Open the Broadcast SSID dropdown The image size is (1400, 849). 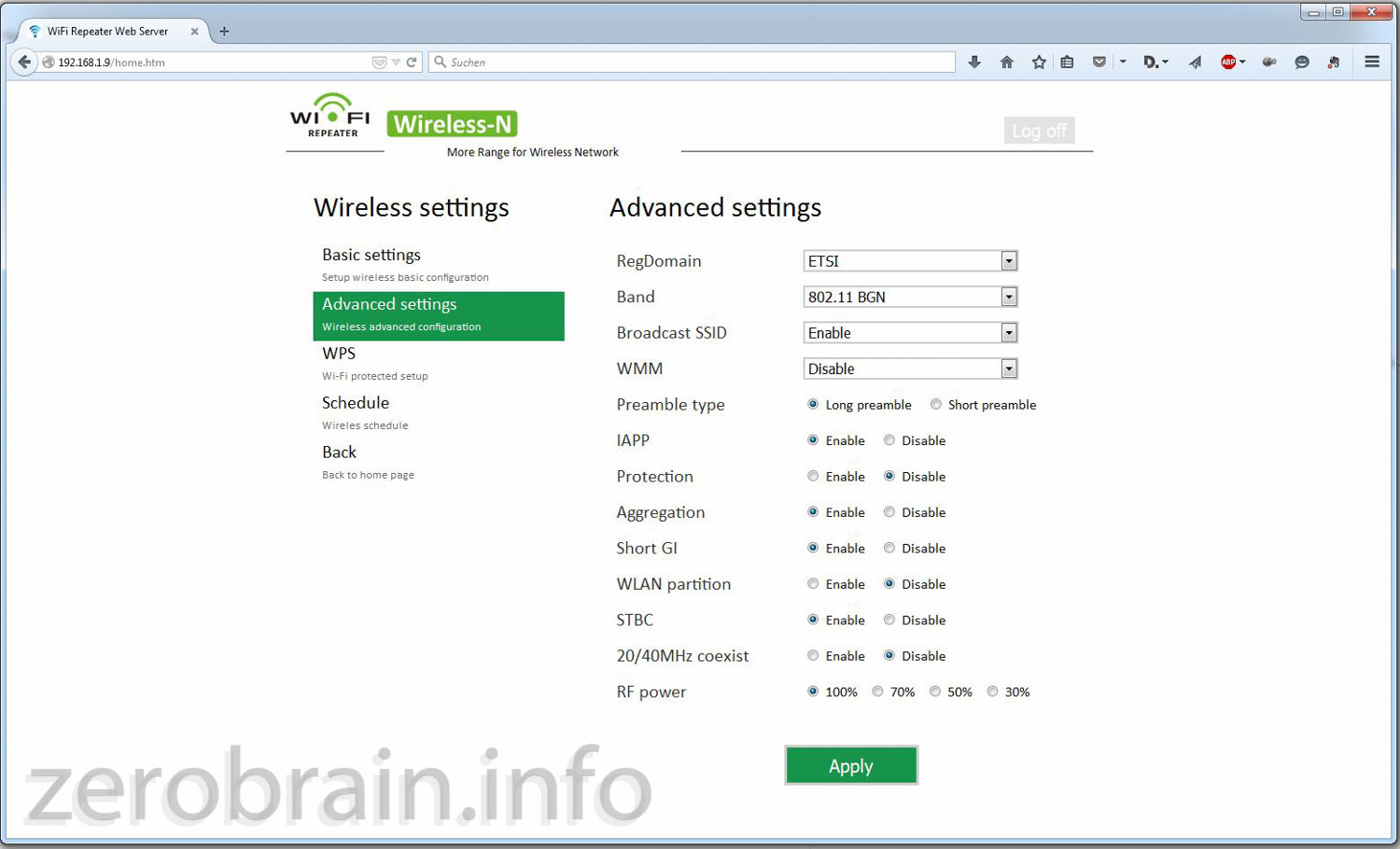click(910, 333)
